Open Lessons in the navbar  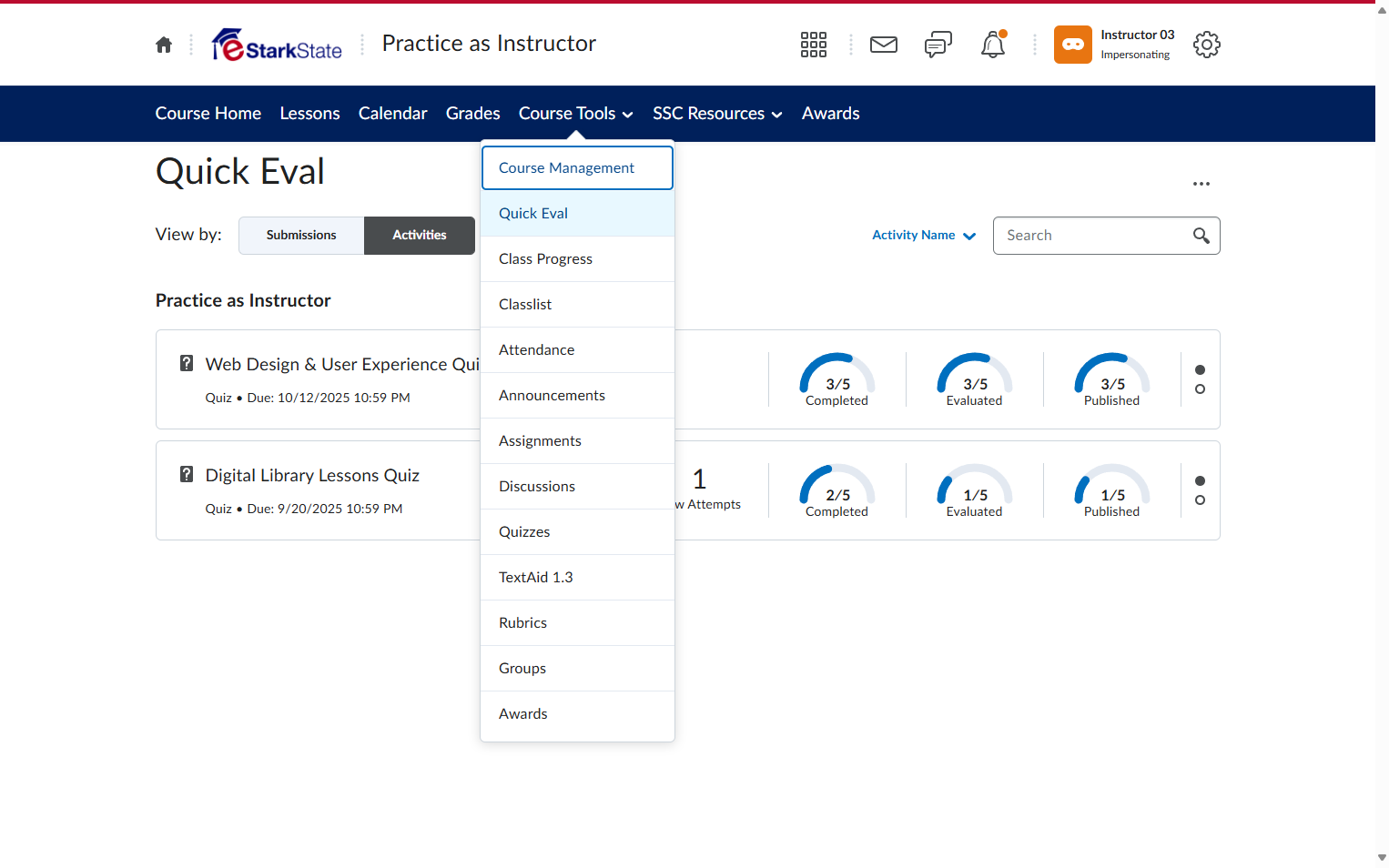[309, 114]
